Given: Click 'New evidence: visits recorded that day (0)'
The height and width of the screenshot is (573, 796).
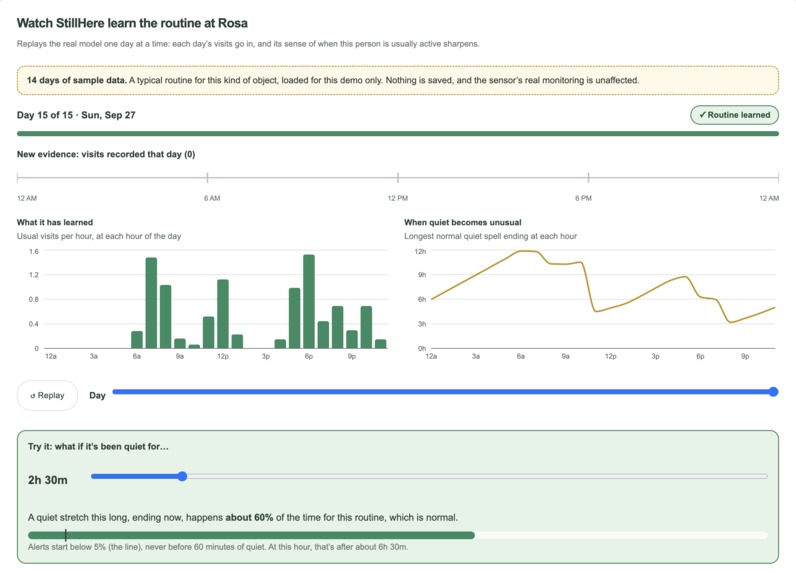Looking at the screenshot, I should click(106, 154).
